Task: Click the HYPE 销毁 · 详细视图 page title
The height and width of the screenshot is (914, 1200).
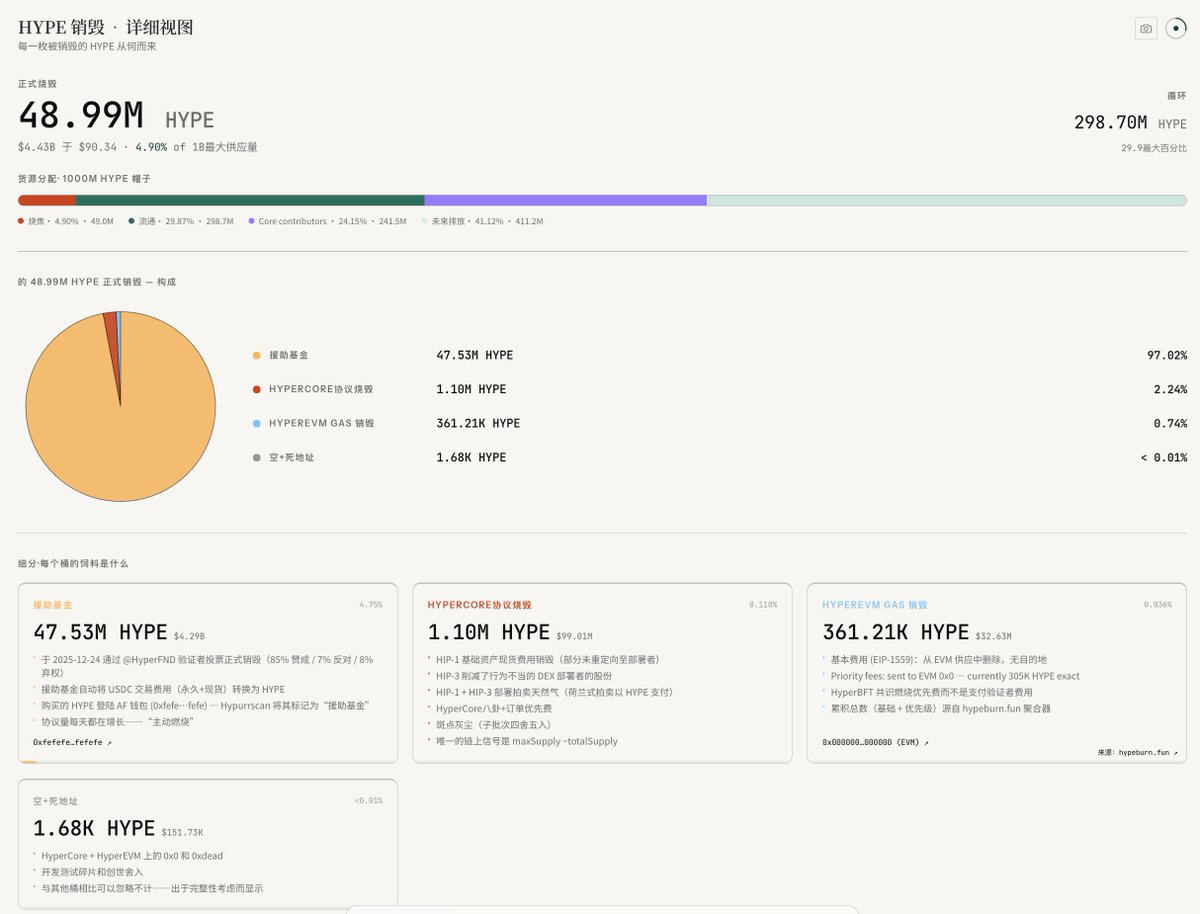Action: (106, 27)
